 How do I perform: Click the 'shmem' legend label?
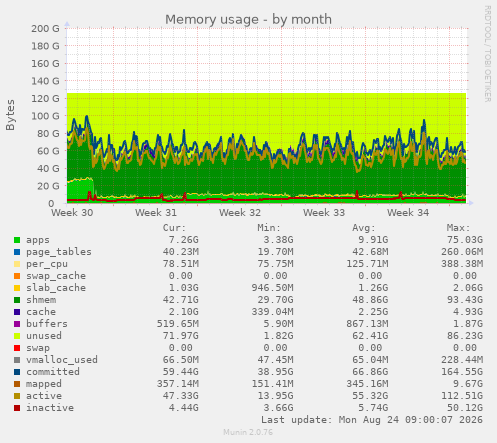pos(41,300)
